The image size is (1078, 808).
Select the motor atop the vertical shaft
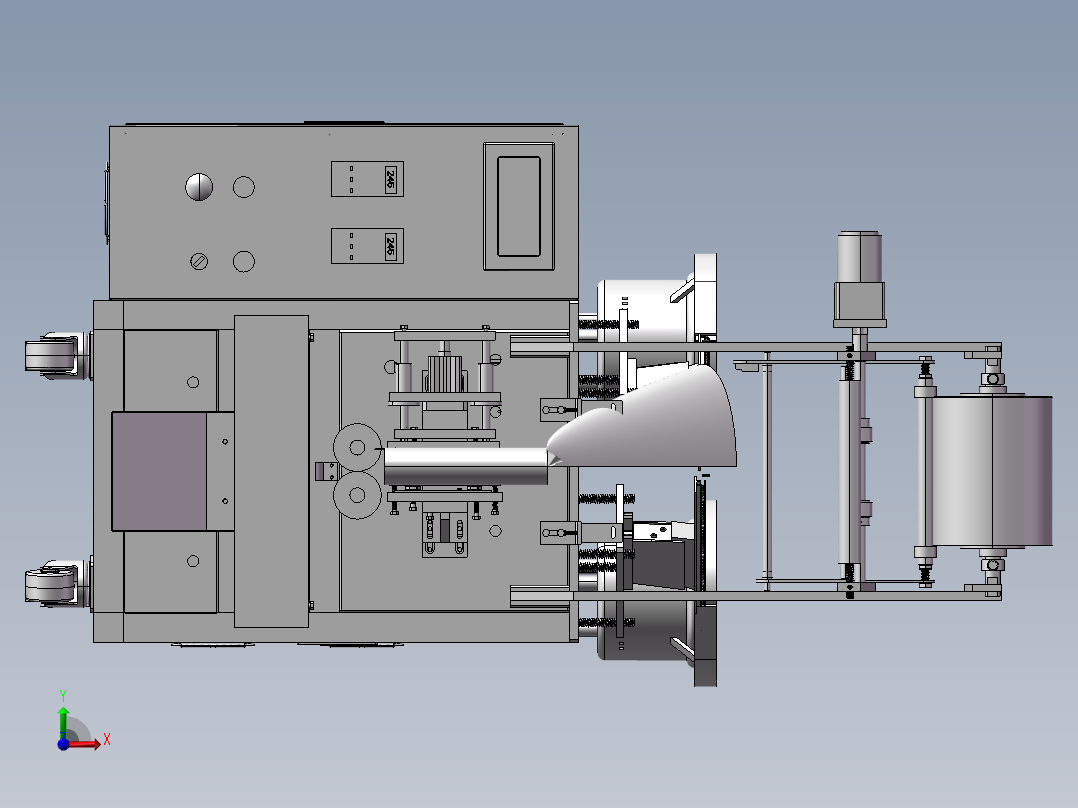click(x=859, y=280)
